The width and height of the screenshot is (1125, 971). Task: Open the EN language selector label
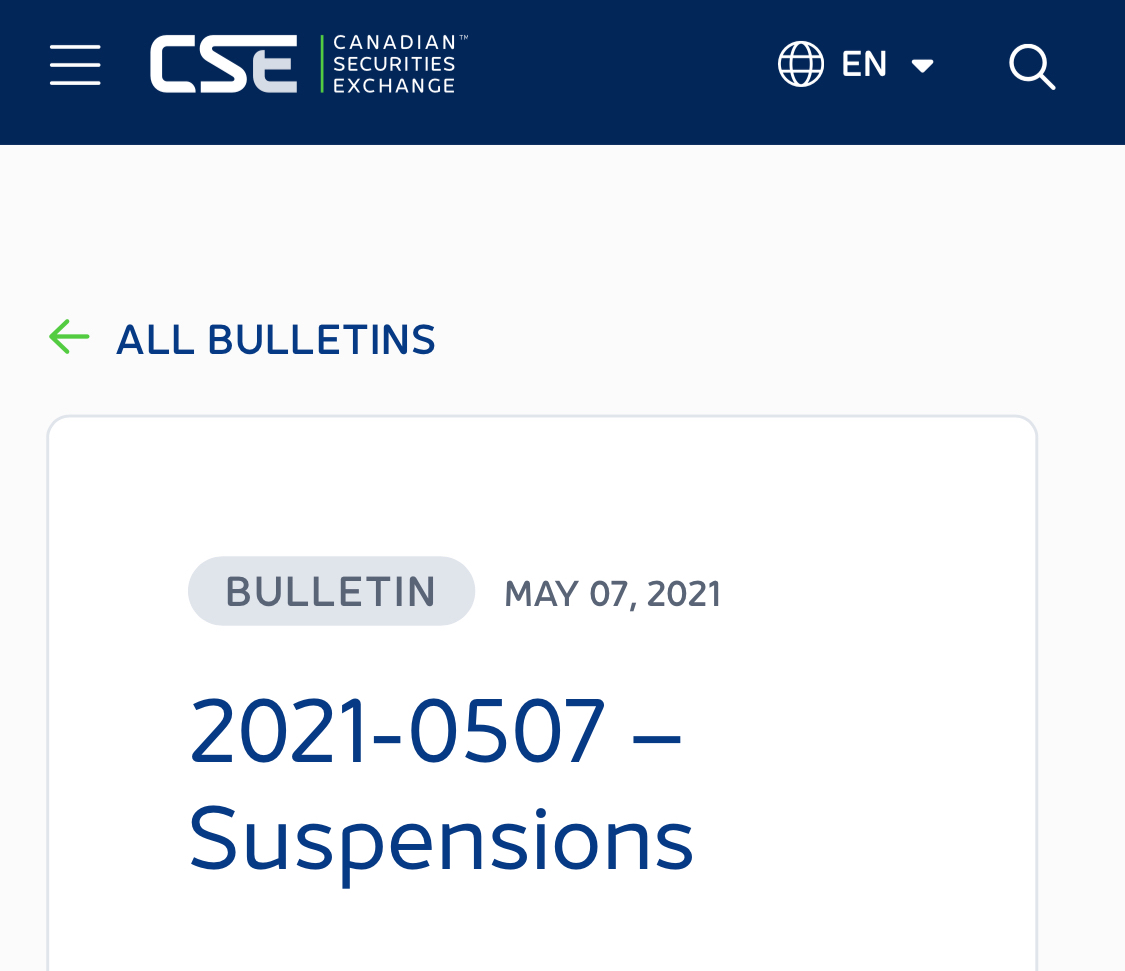coord(864,65)
